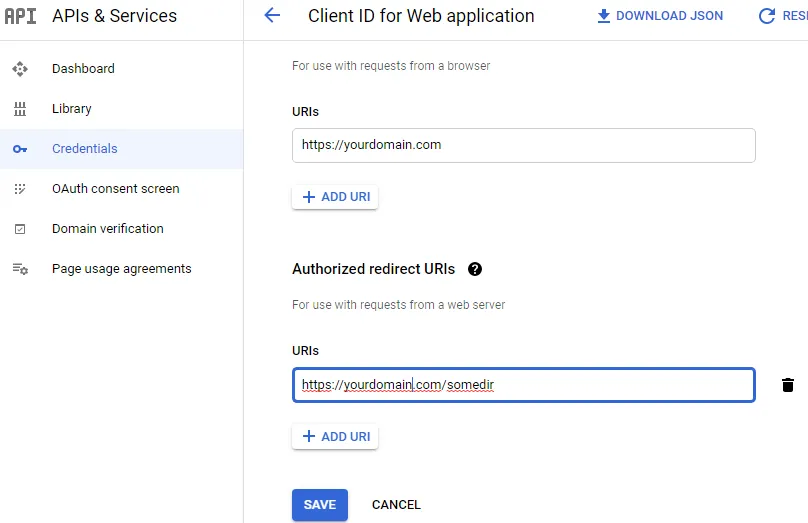This screenshot has width=808, height=523.
Task: Open help for Authorized redirect URIs
Action: coord(475,269)
